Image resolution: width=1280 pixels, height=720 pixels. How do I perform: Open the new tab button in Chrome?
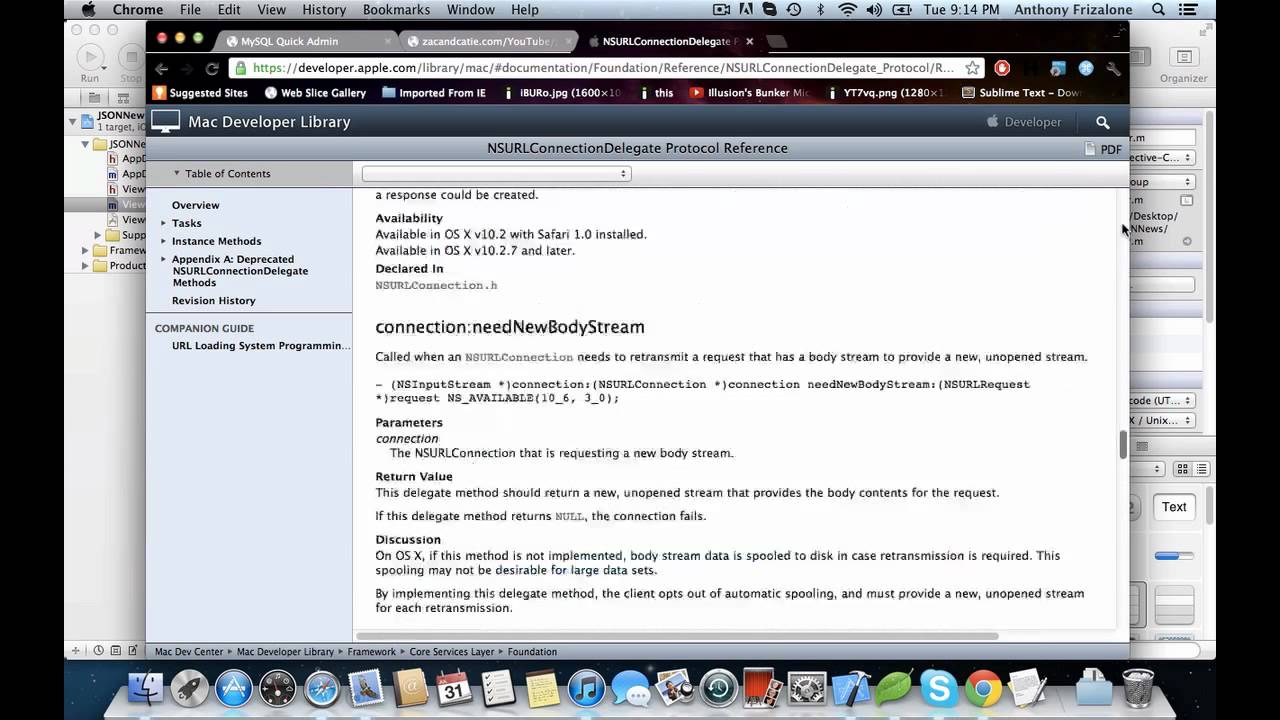[x=777, y=42]
